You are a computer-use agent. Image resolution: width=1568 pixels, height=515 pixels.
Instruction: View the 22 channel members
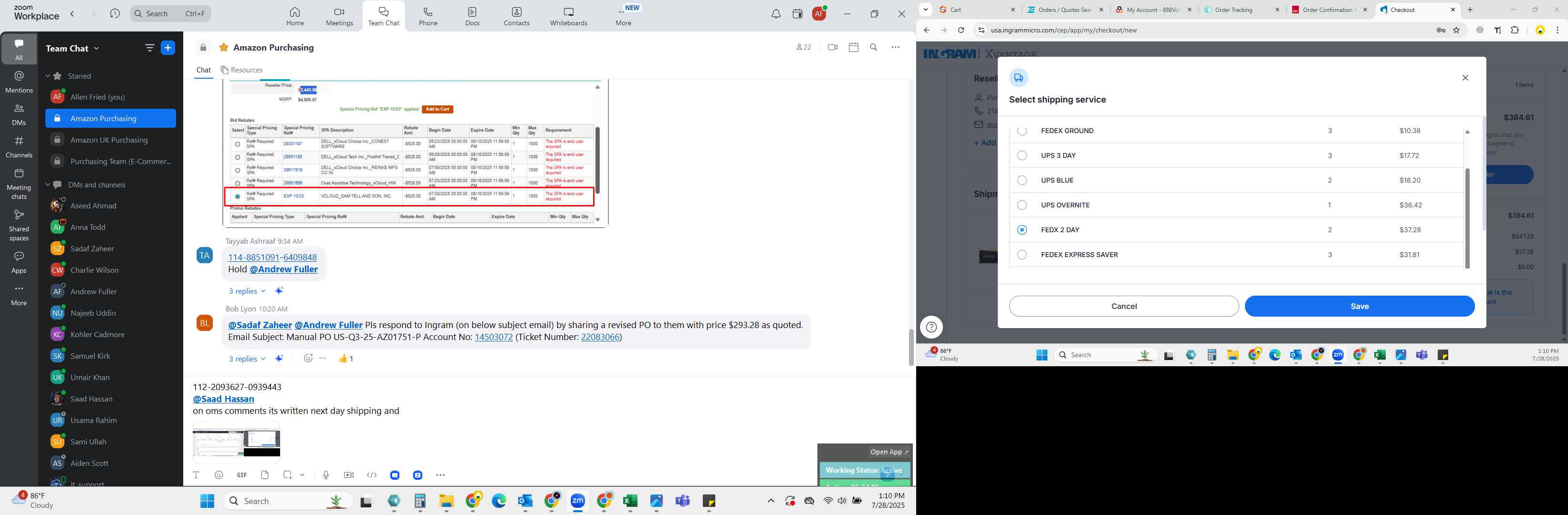804,47
